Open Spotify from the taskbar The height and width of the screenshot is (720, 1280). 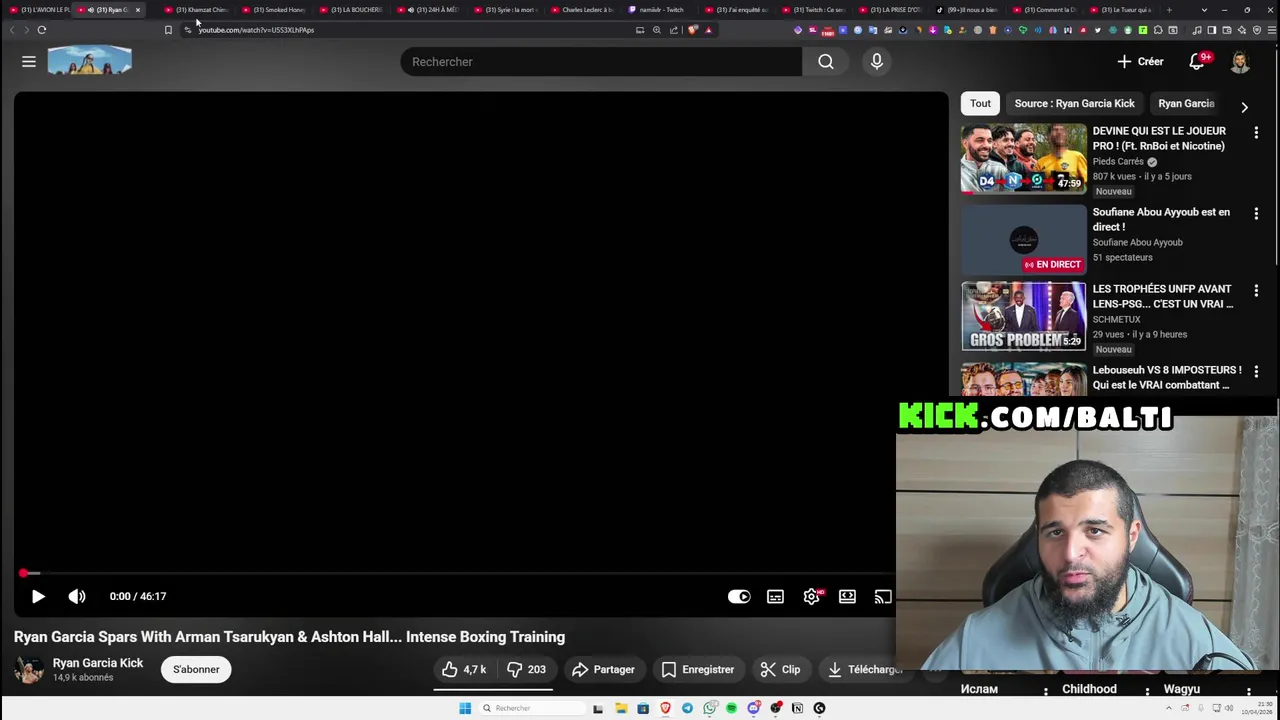[x=732, y=708]
